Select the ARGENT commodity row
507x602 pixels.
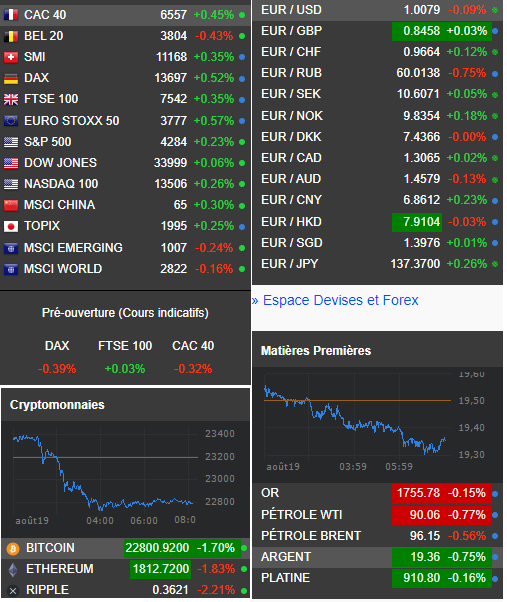click(377, 557)
